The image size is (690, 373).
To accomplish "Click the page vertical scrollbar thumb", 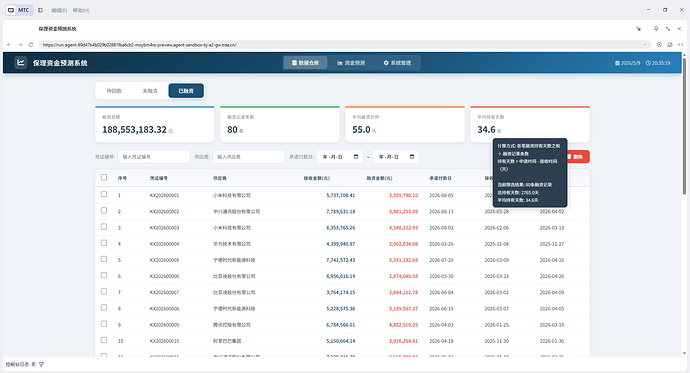I will point(684,126).
